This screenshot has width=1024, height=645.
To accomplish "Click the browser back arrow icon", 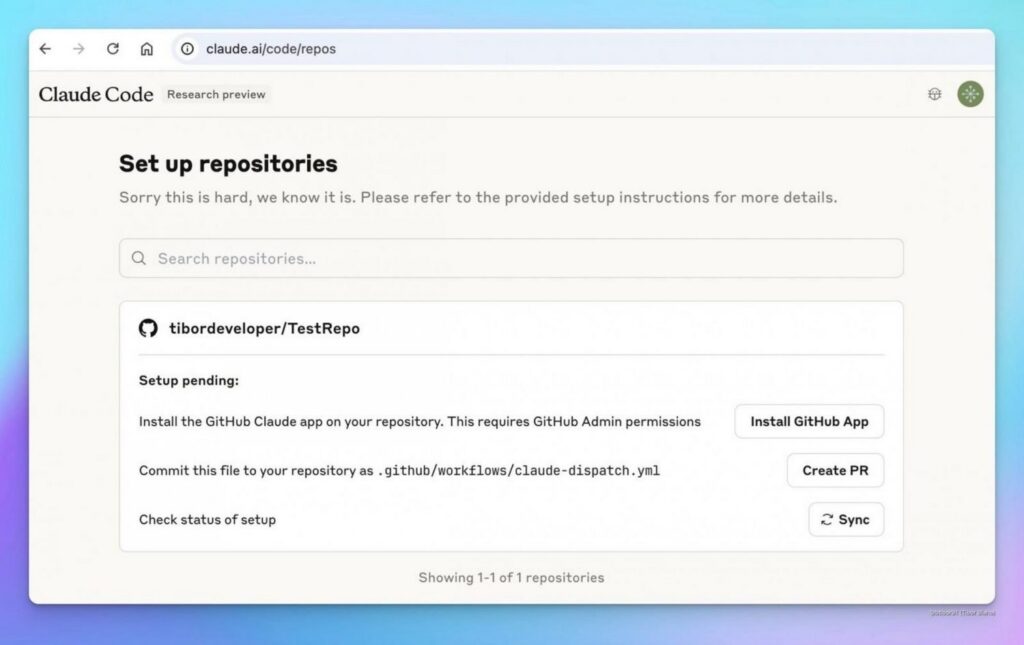I will pos(45,48).
